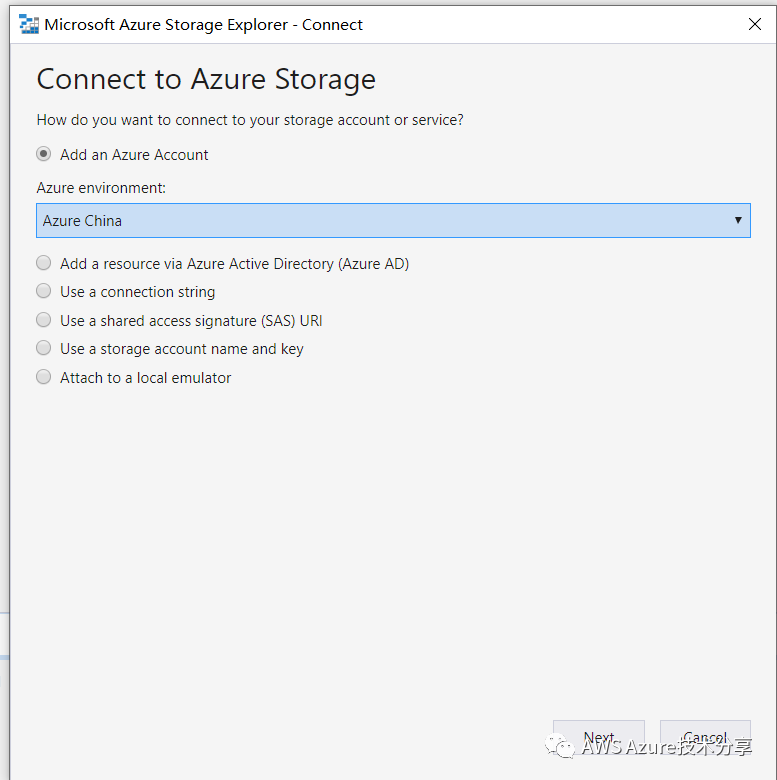The width and height of the screenshot is (777, 780).
Task: Click the dropdown arrow beside Azure China
Action: pyautogui.click(x=738, y=220)
